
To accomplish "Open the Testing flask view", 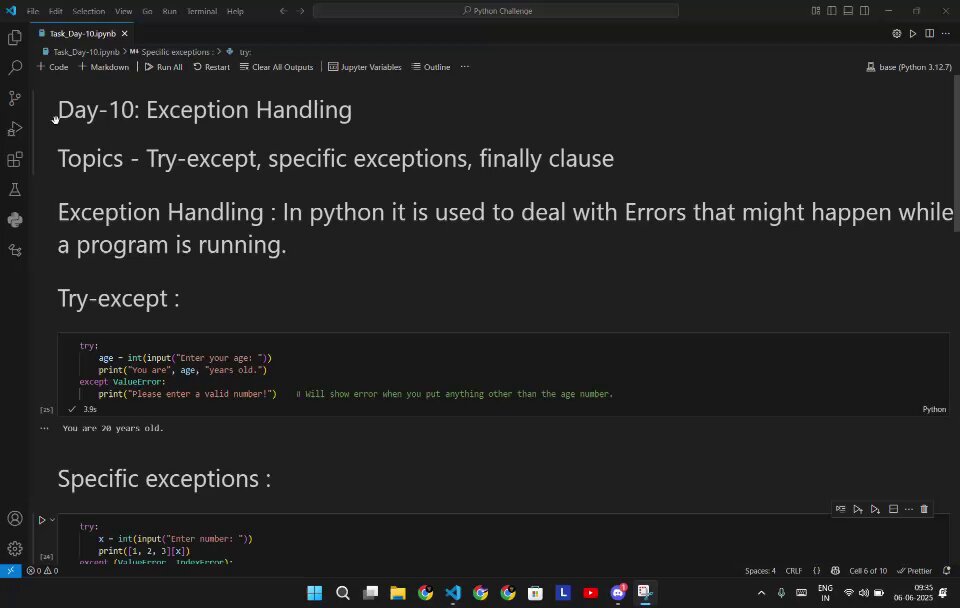I will [x=15, y=190].
